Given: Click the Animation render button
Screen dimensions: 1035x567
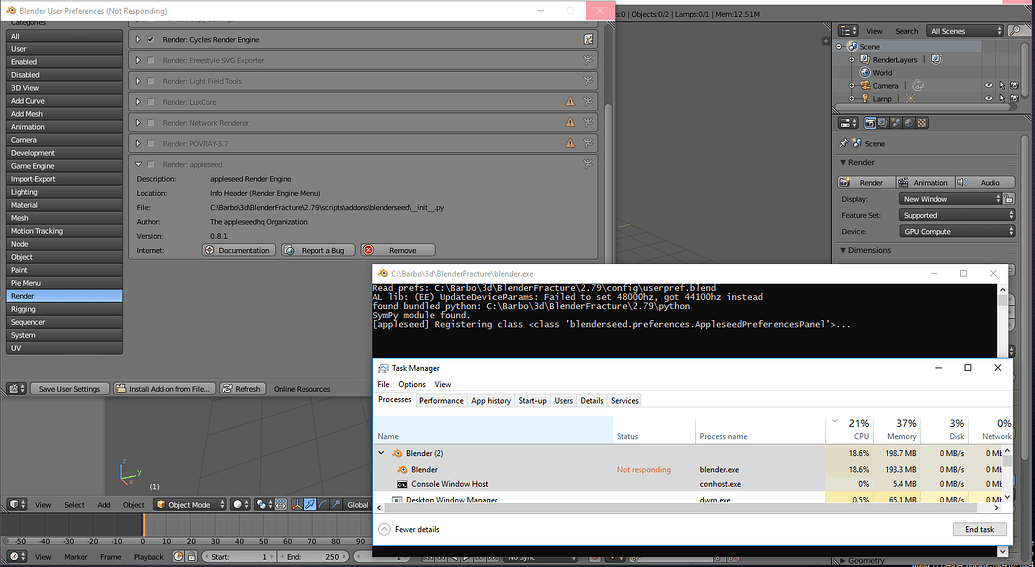Looking at the screenshot, I should click(x=925, y=182).
